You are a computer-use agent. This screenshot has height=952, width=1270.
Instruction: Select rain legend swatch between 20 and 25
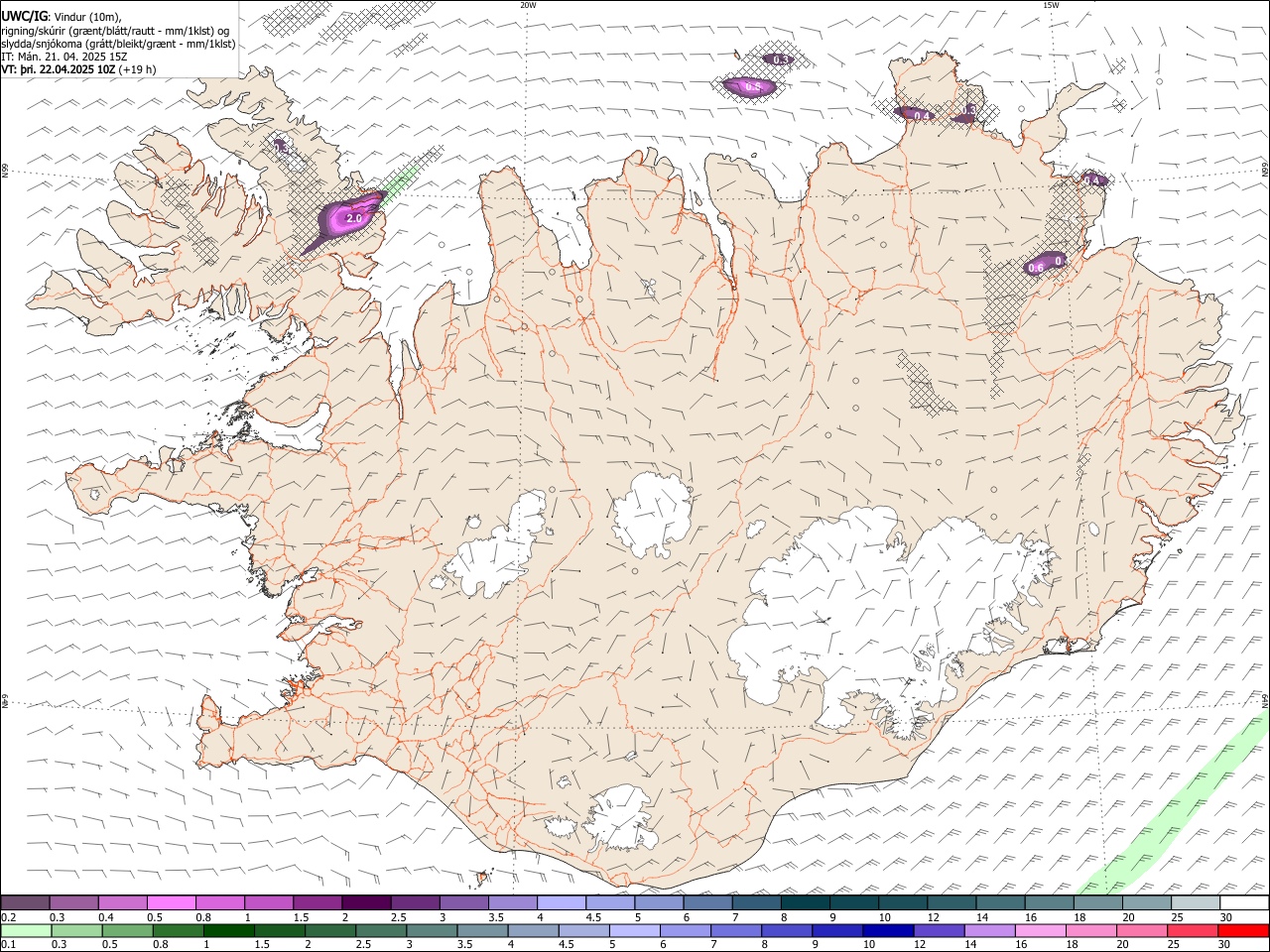click(1140, 930)
